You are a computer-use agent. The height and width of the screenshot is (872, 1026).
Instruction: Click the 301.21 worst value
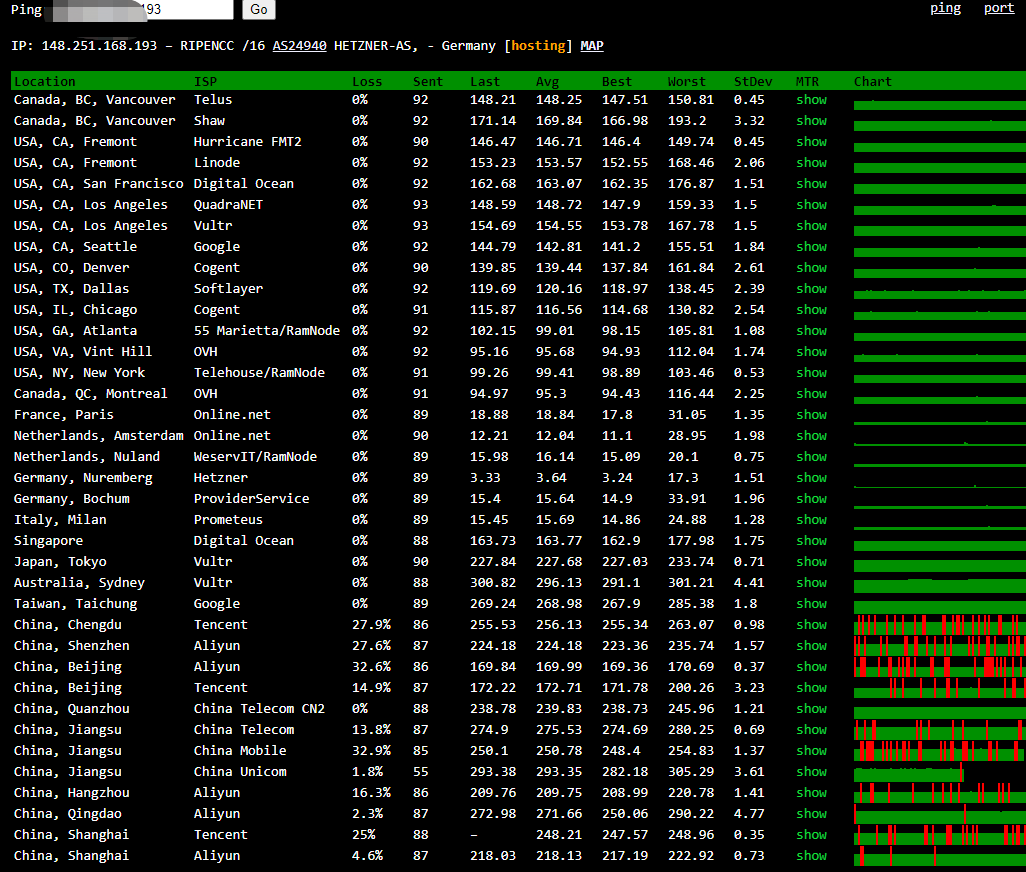(690, 583)
